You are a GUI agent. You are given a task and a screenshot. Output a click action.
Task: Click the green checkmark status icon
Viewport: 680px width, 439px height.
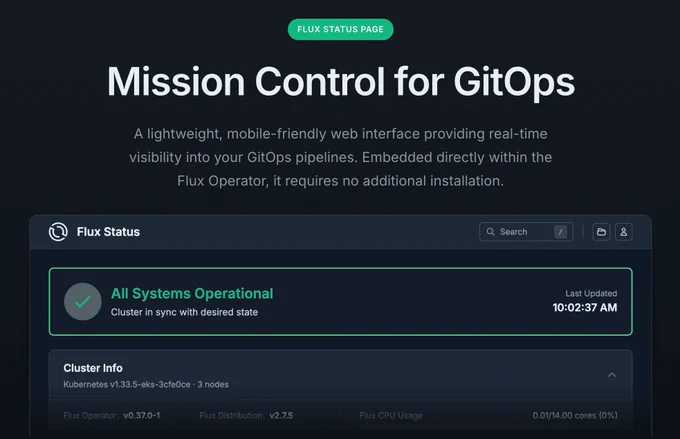click(83, 301)
